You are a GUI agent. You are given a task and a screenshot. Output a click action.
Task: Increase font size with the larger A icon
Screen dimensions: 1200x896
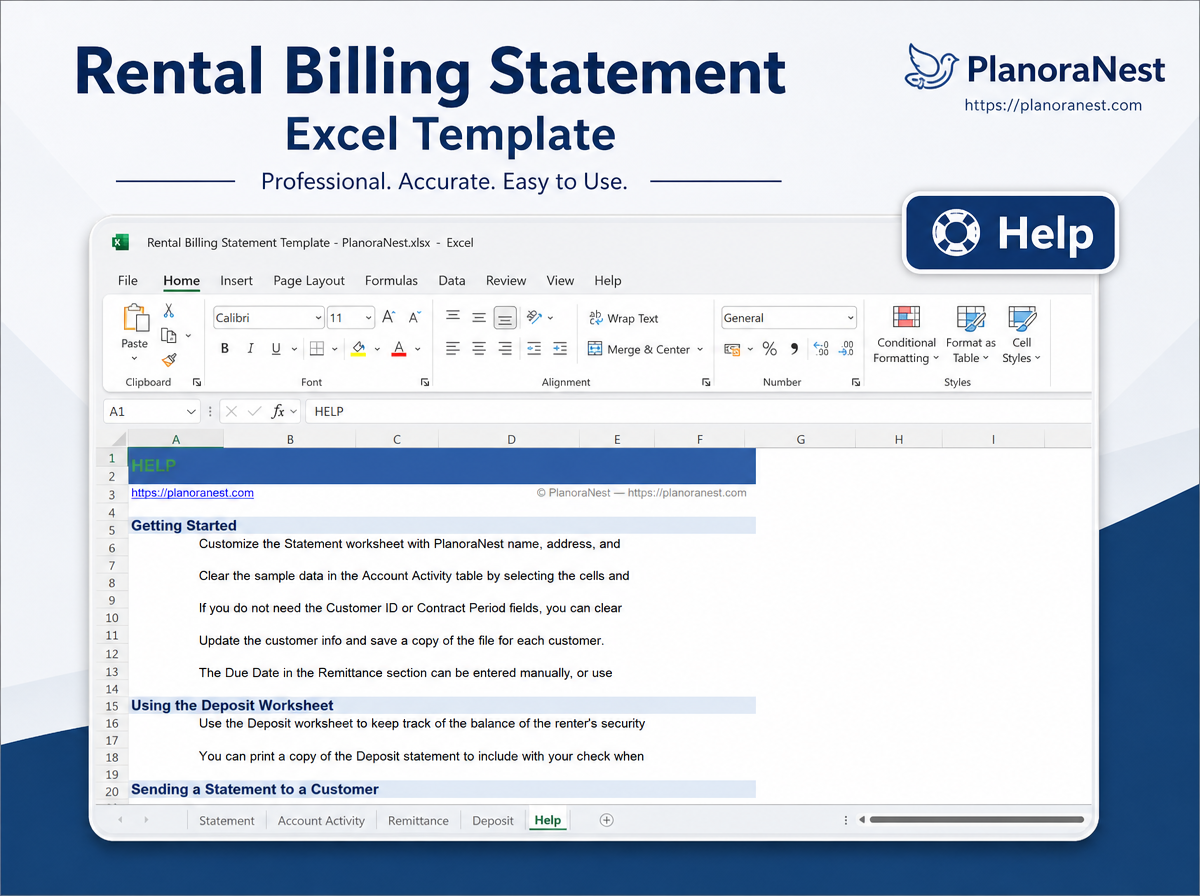click(390, 318)
